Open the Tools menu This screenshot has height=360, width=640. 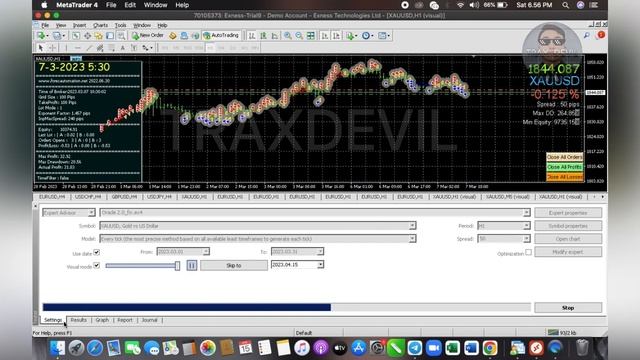click(x=120, y=25)
